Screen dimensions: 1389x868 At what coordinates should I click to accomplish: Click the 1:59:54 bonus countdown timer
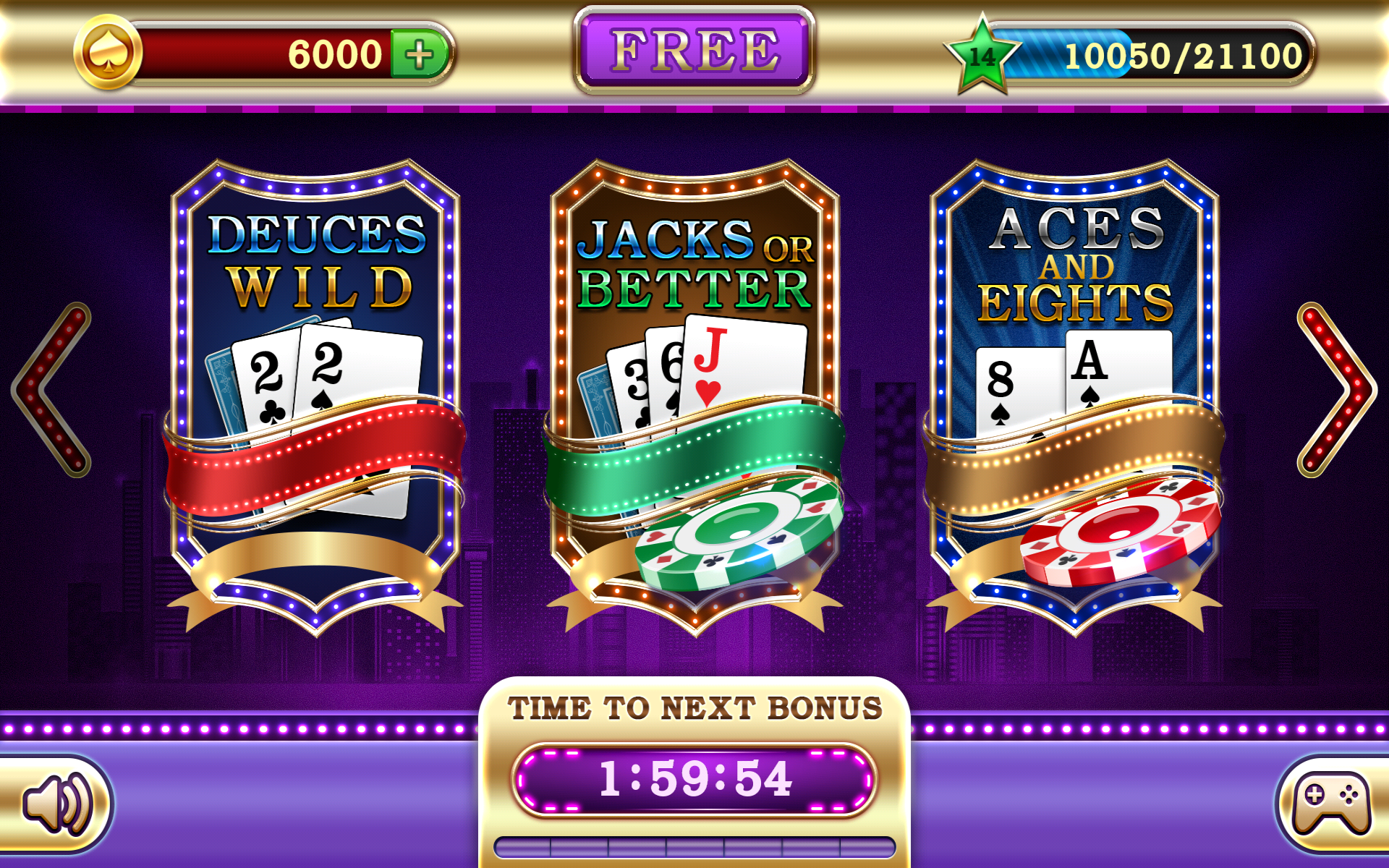coord(694,780)
